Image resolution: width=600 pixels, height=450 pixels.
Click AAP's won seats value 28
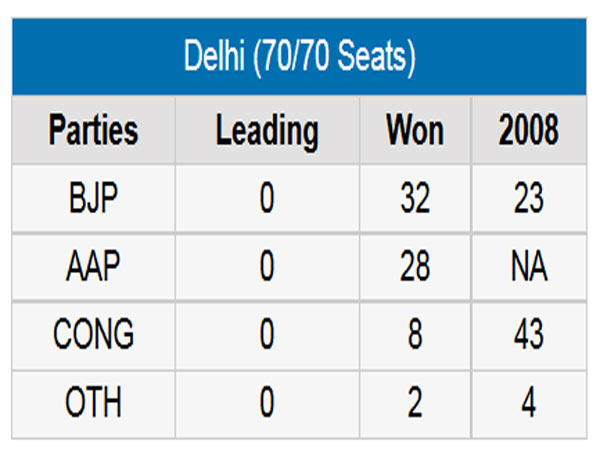pos(415,266)
